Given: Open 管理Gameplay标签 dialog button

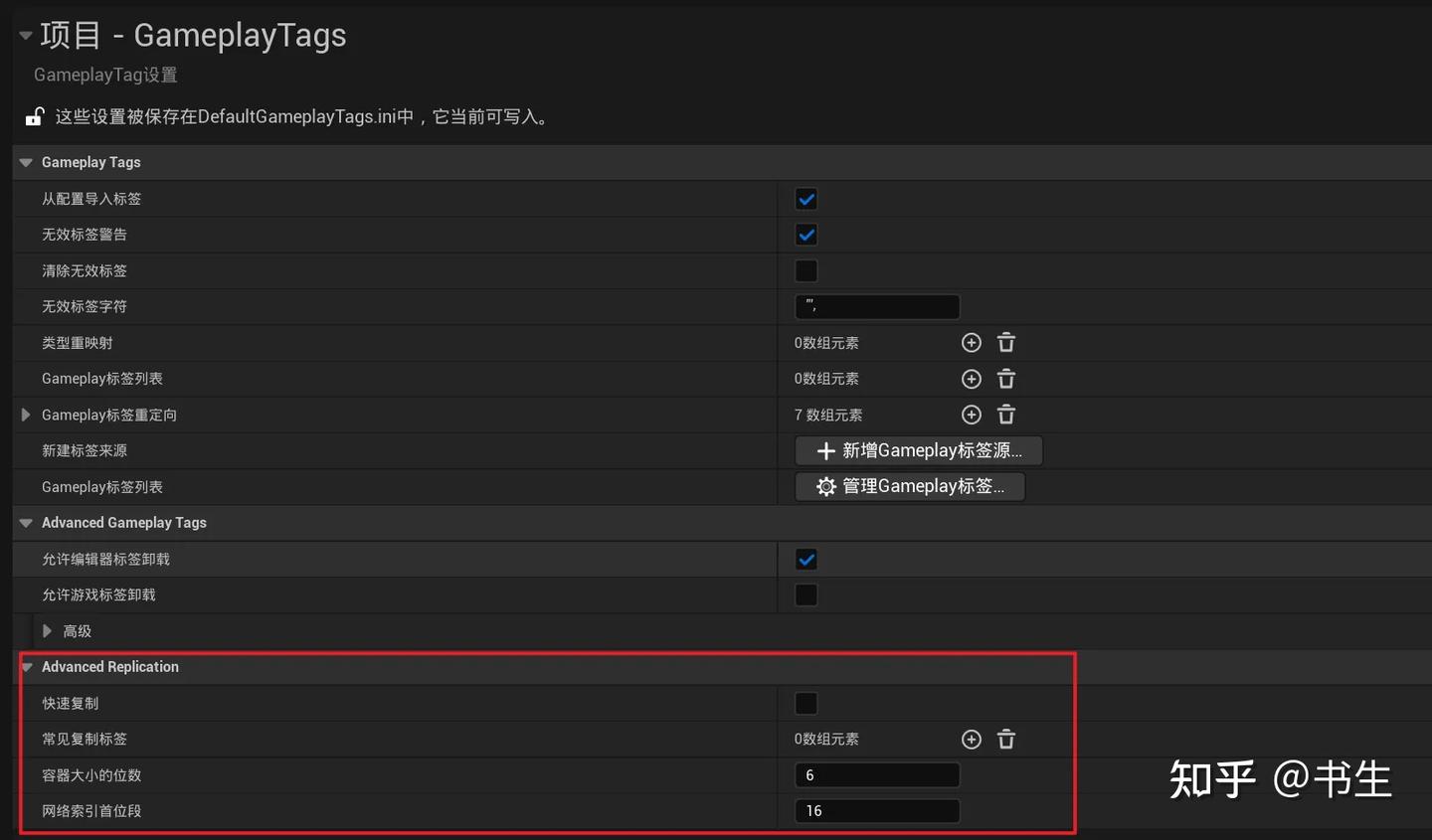Looking at the screenshot, I should tap(910, 486).
